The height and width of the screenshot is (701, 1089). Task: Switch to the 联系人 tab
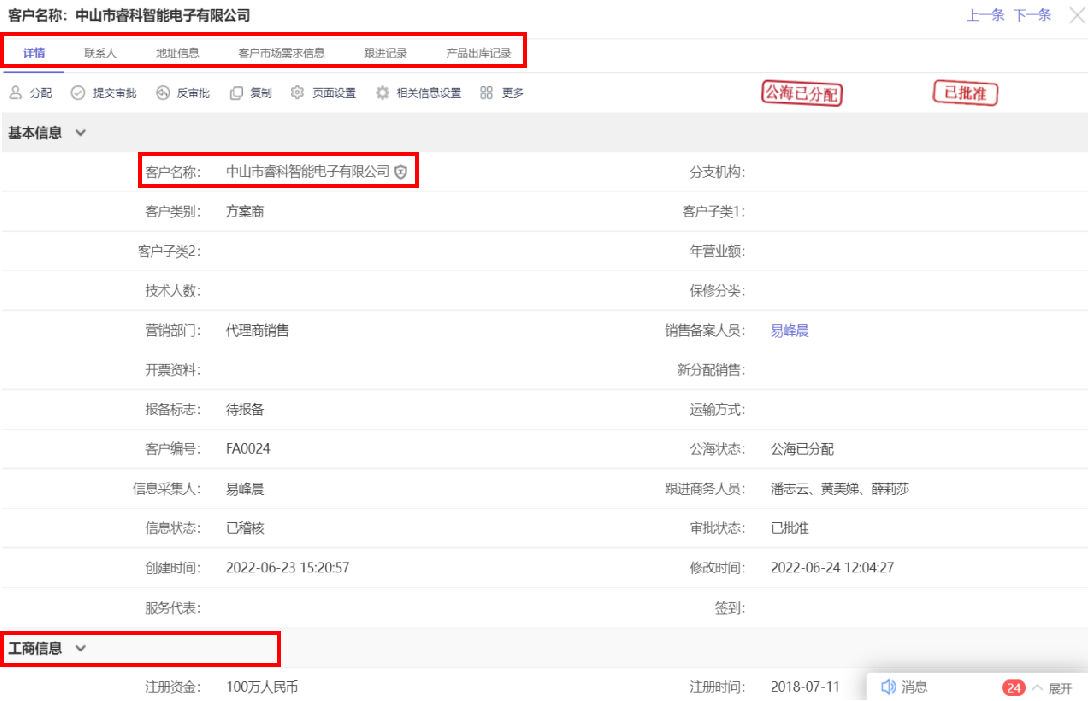[100, 53]
